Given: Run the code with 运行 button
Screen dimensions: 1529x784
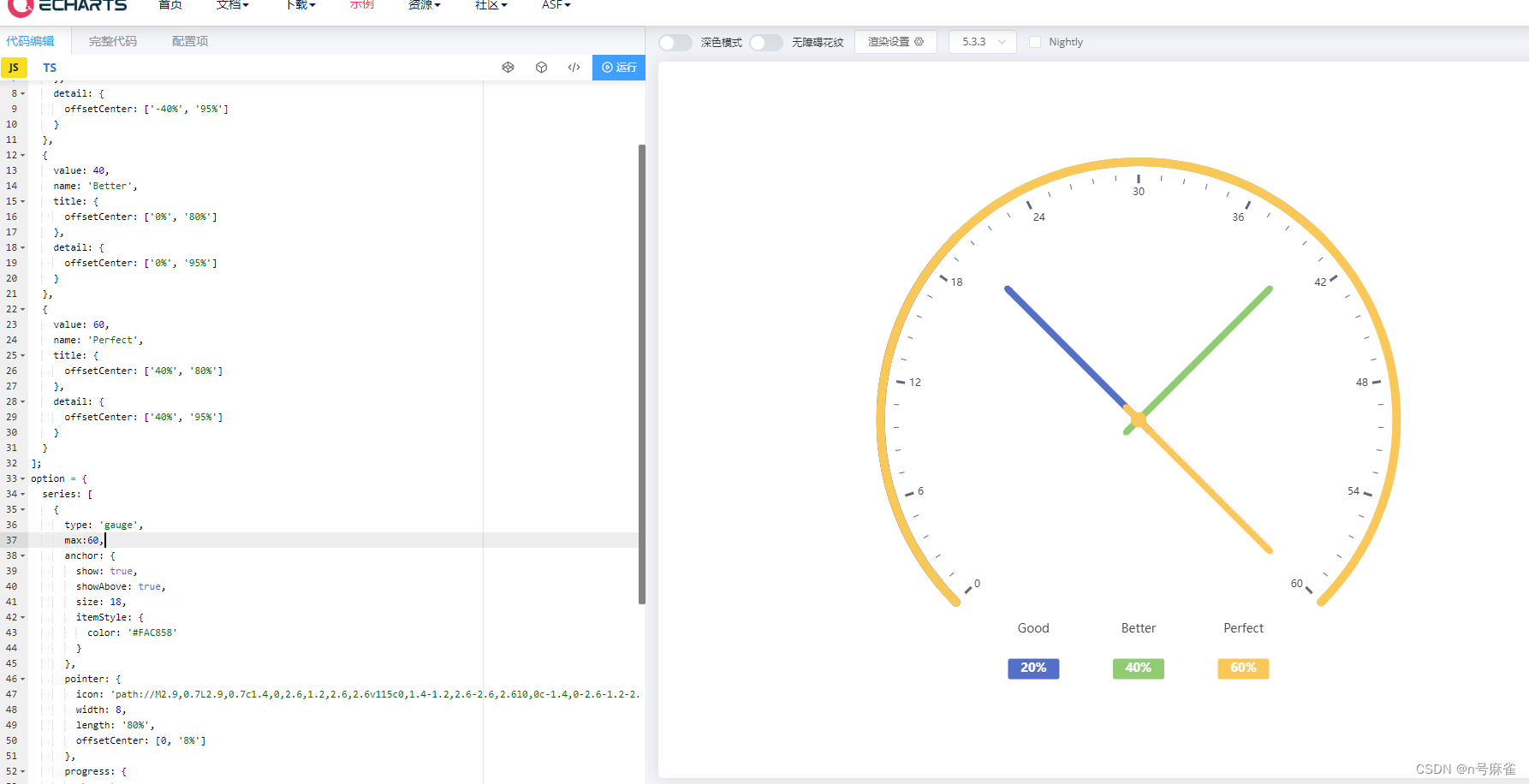Looking at the screenshot, I should 619,67.
